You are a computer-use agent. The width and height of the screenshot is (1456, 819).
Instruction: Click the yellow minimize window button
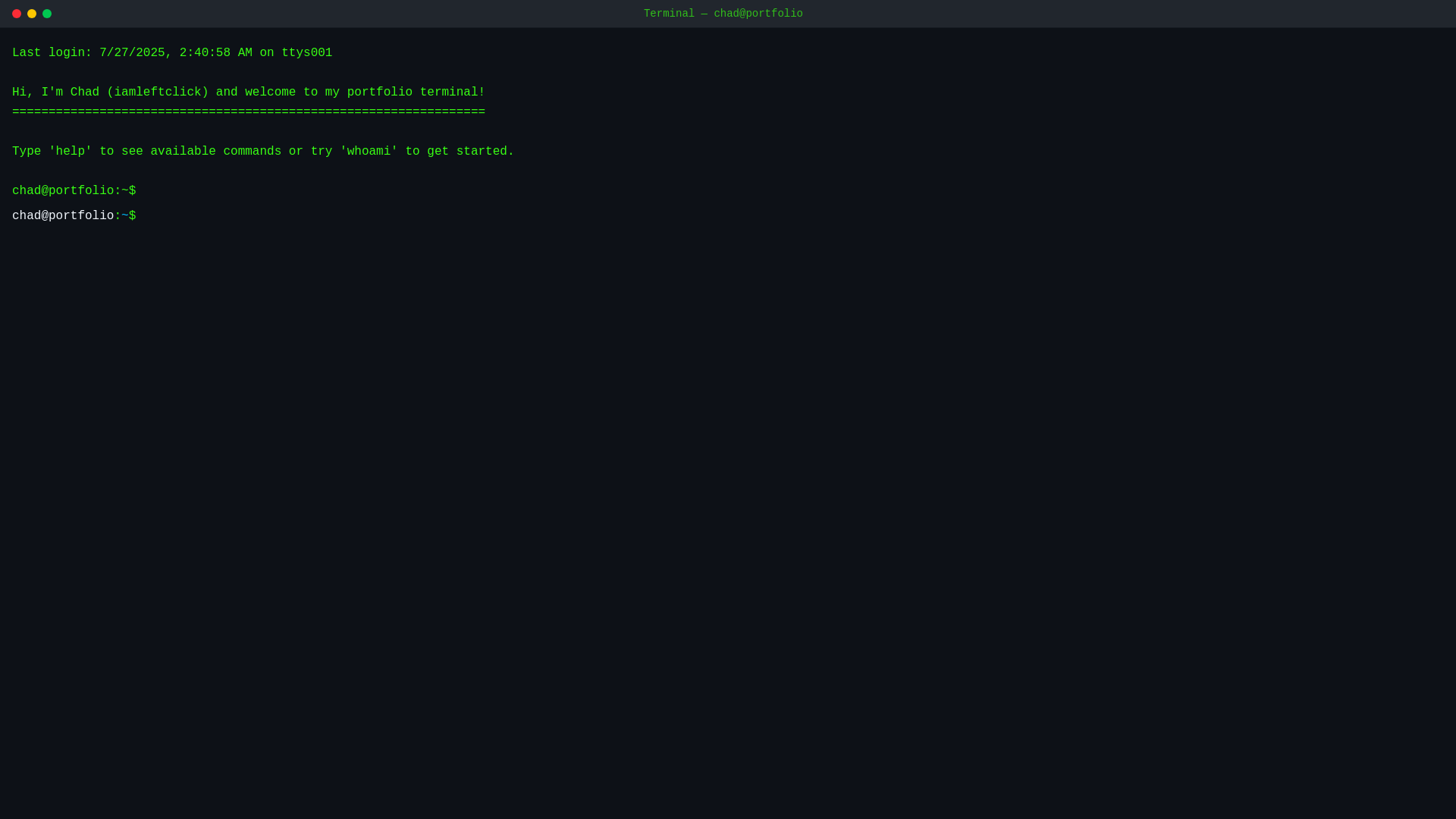(x=32, y=14)
